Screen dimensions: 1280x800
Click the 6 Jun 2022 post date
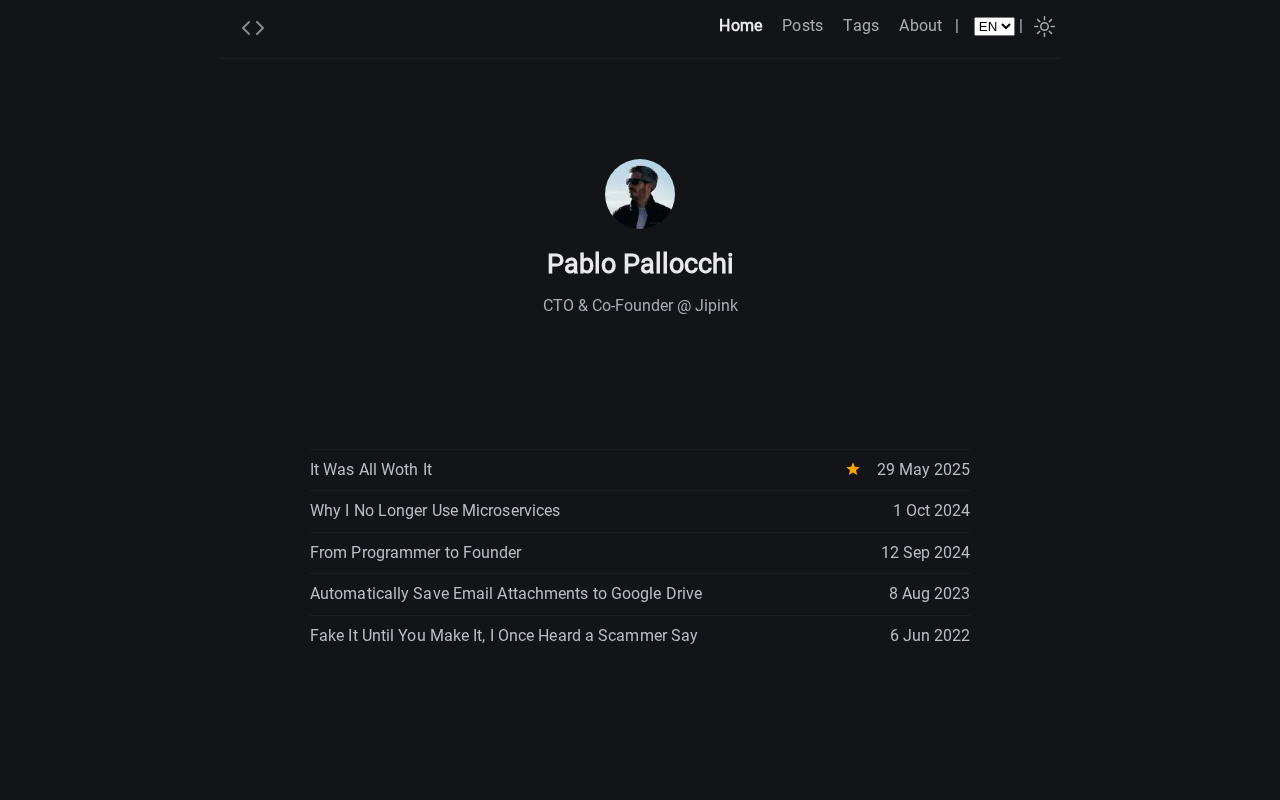[x=930, y=636]
